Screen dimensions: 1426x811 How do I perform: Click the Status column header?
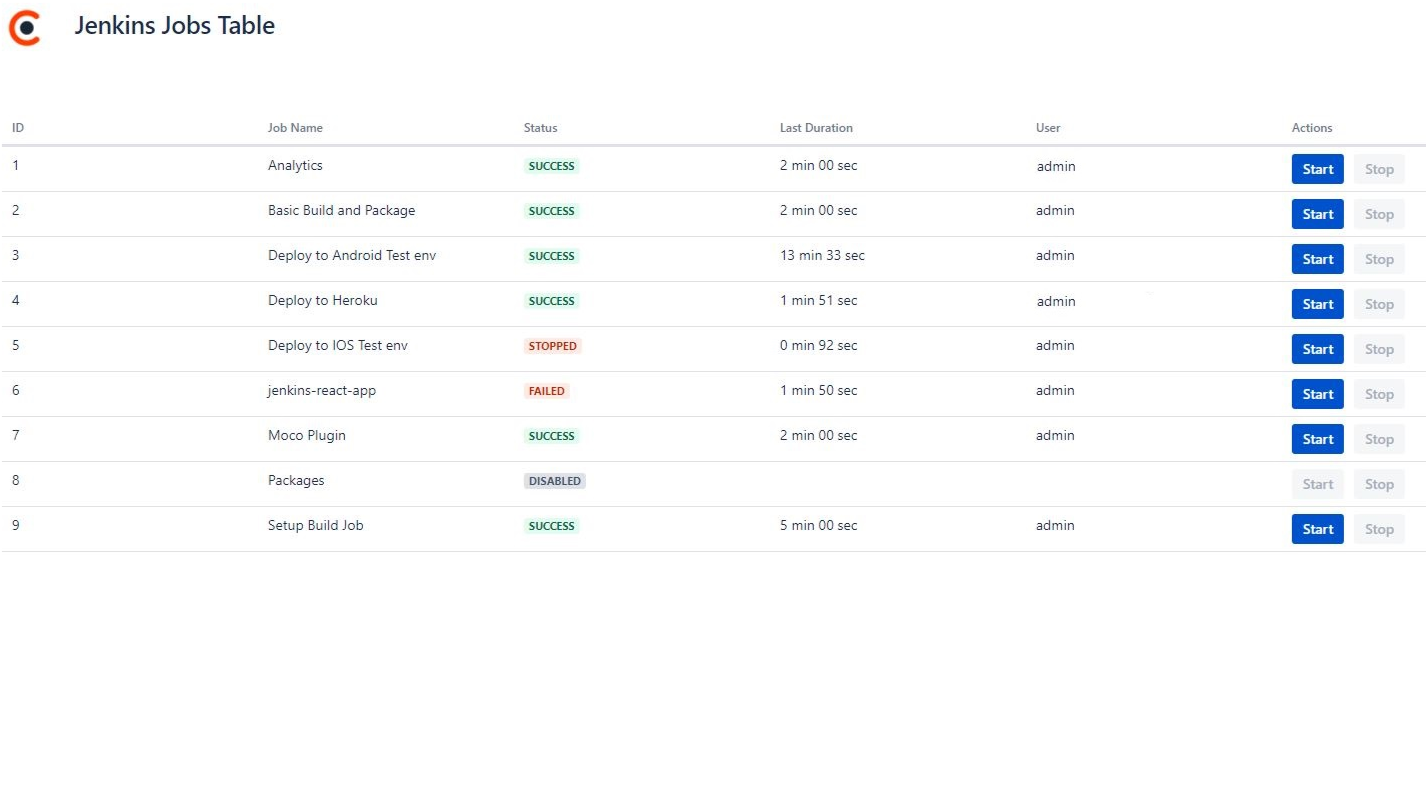(x=541, y=128)
